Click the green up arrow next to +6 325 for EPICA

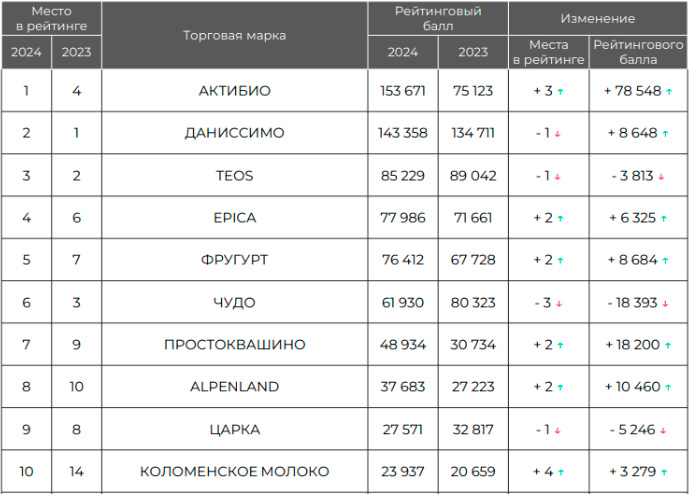pos(664,218)
